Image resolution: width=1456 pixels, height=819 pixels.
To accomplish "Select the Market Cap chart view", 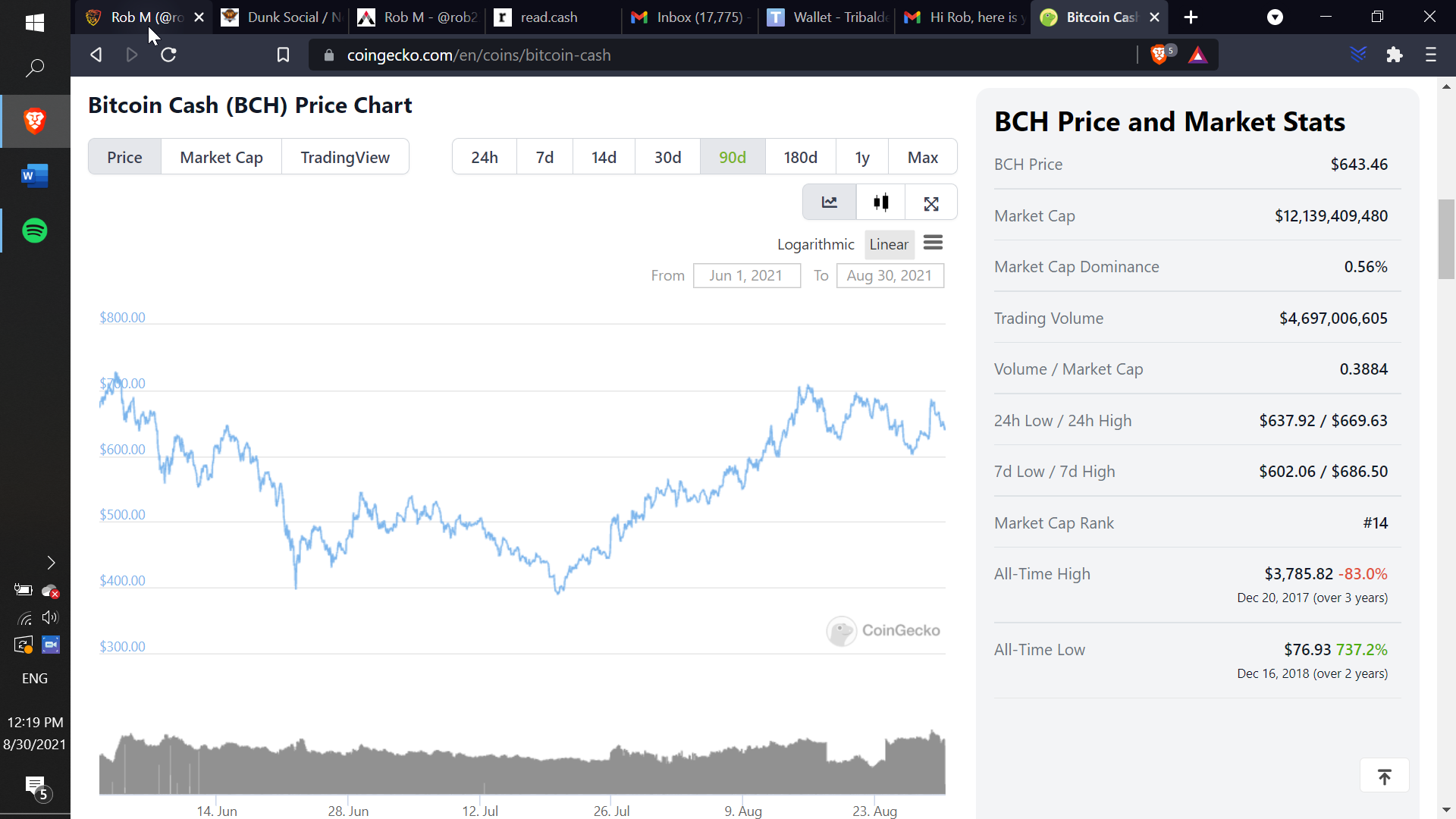I will click(x=221, y=157).
